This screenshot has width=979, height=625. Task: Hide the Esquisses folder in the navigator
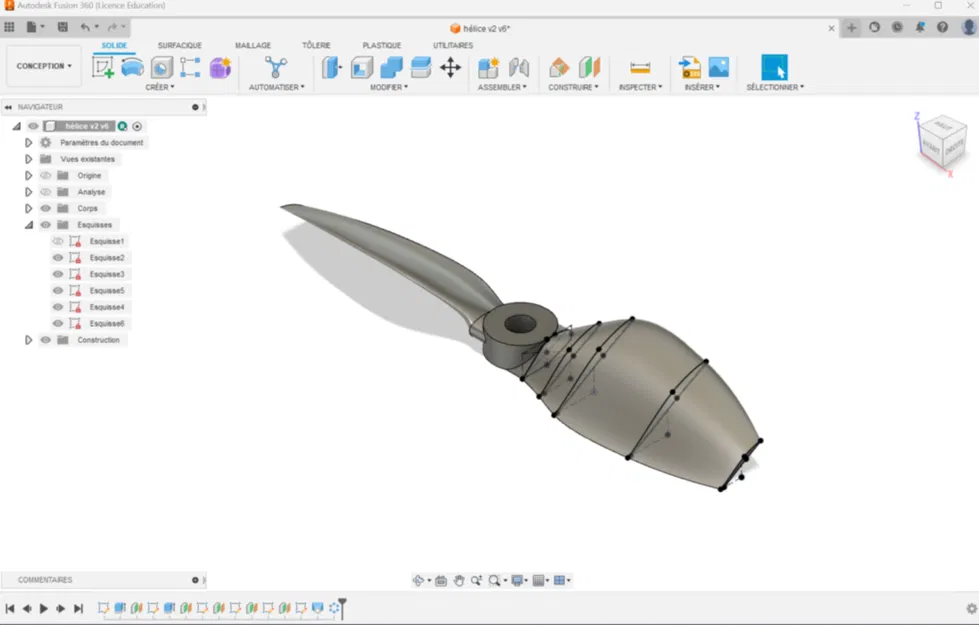46,224
